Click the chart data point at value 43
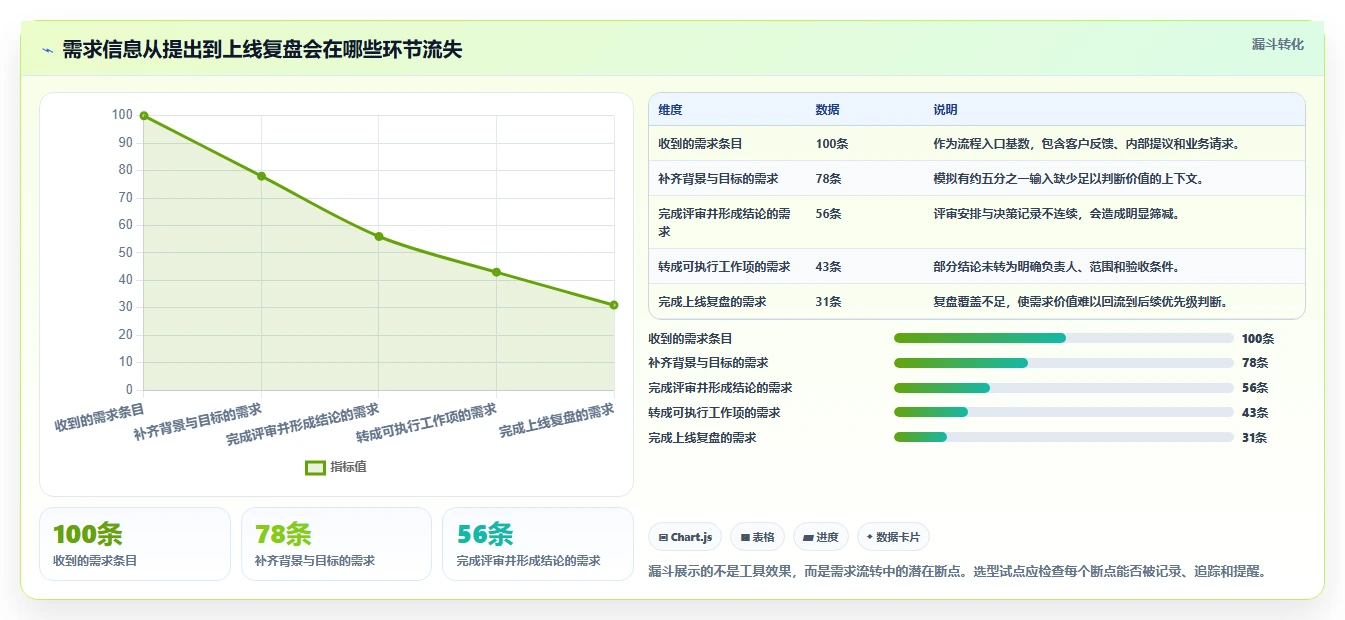Viewport: 1345px width, 620px height. coord(496,272)
